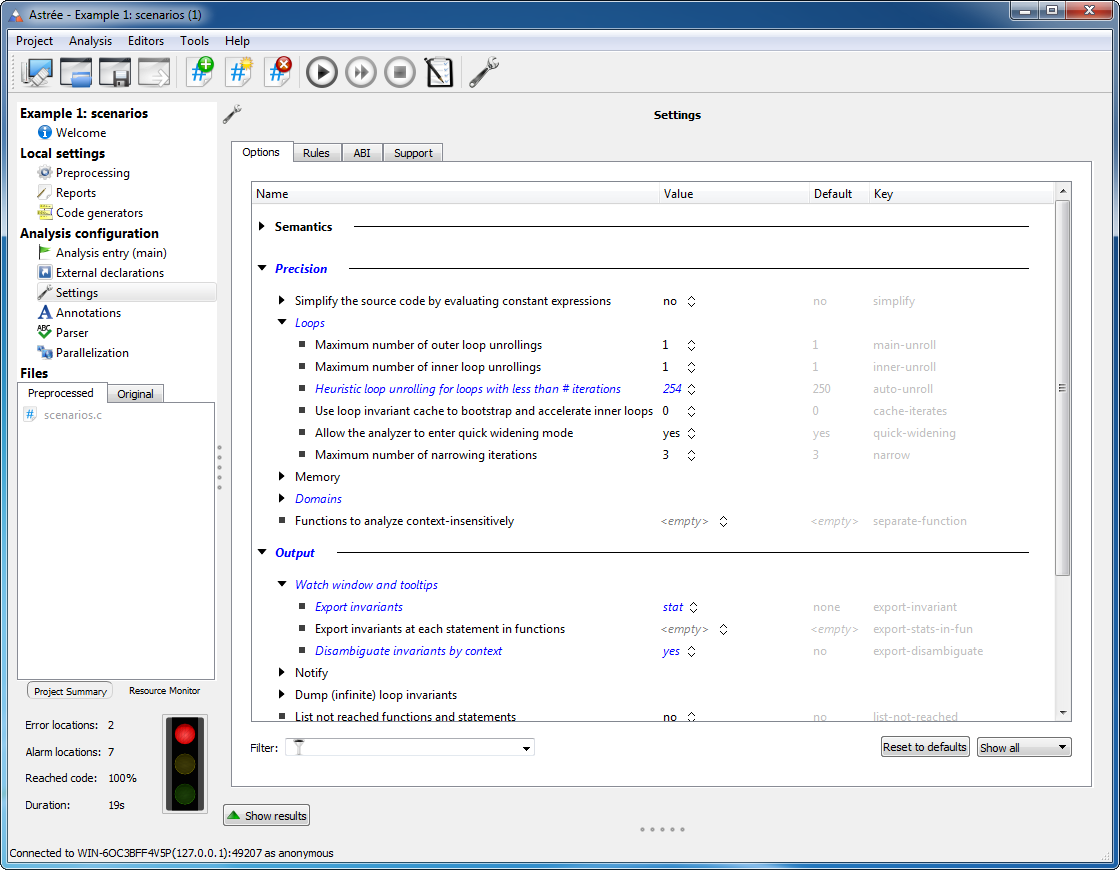This screenshot has height=870, width=1120.
Task: Open Parser in the sidebar
Action: tap(71, 333)
